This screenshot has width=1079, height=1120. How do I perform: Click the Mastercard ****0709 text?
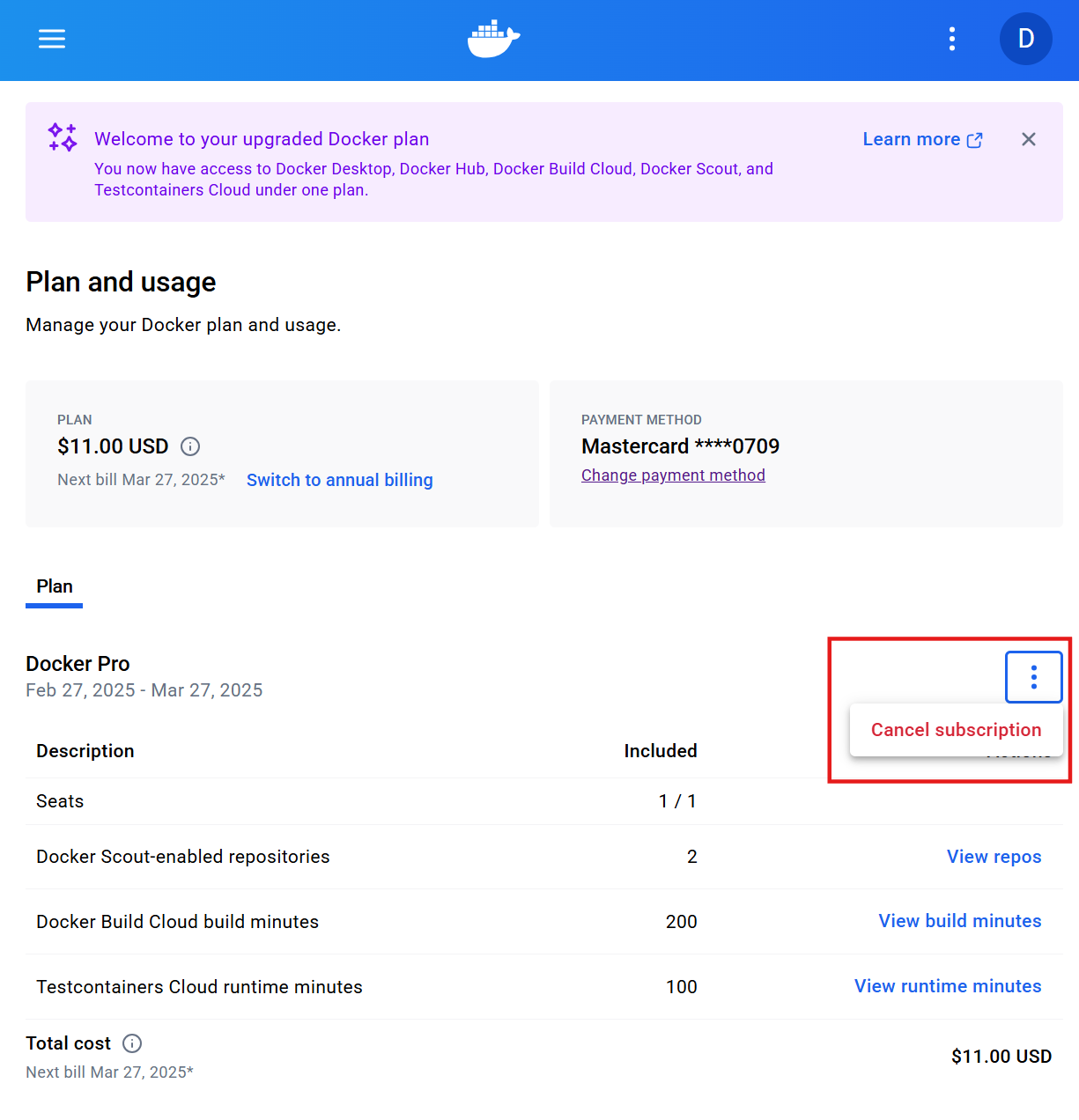680,446
